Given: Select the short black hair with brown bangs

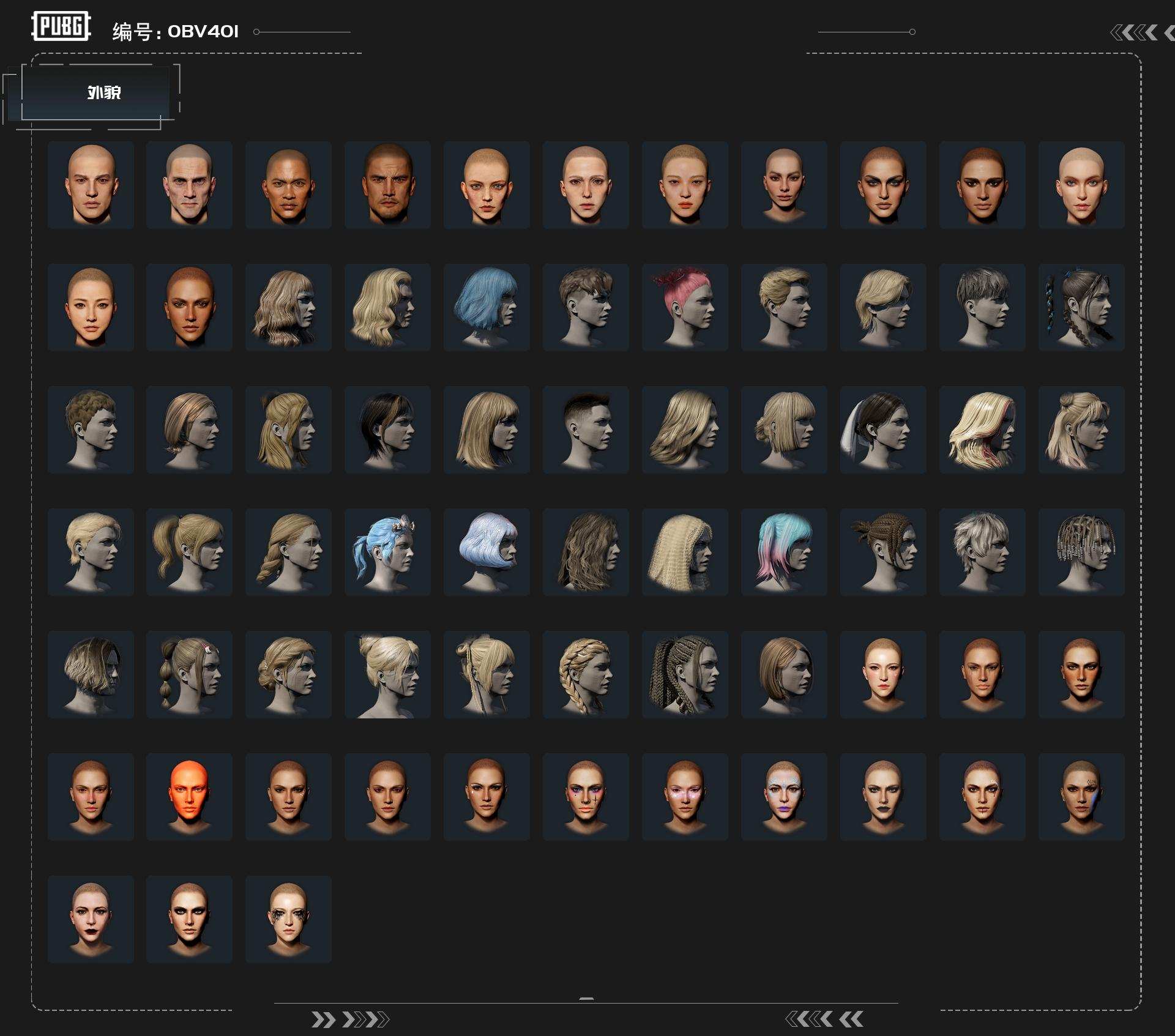Looking at the screenshot, I should (387, 430).
